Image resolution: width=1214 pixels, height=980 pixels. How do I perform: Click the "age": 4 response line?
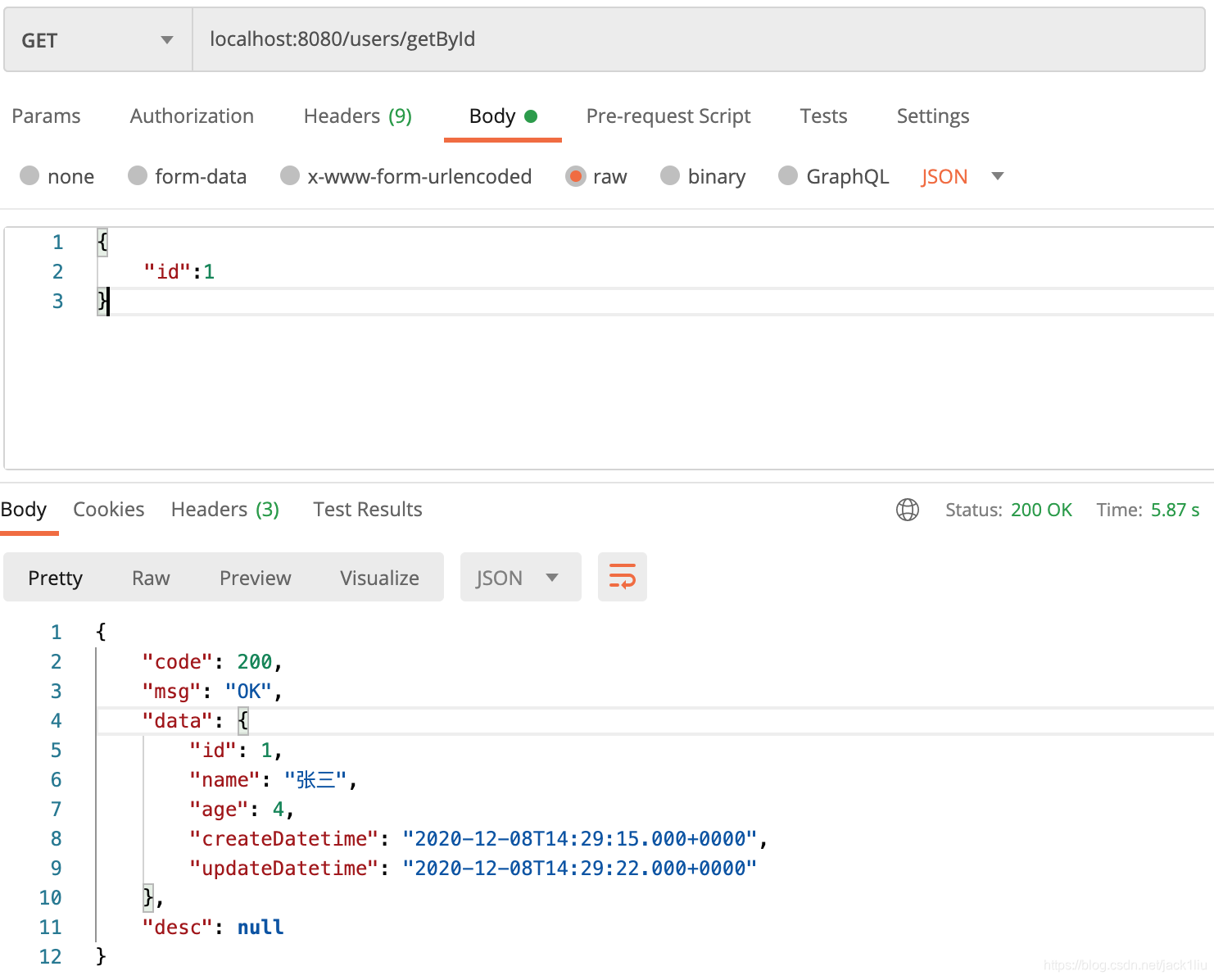pos(242,810)
